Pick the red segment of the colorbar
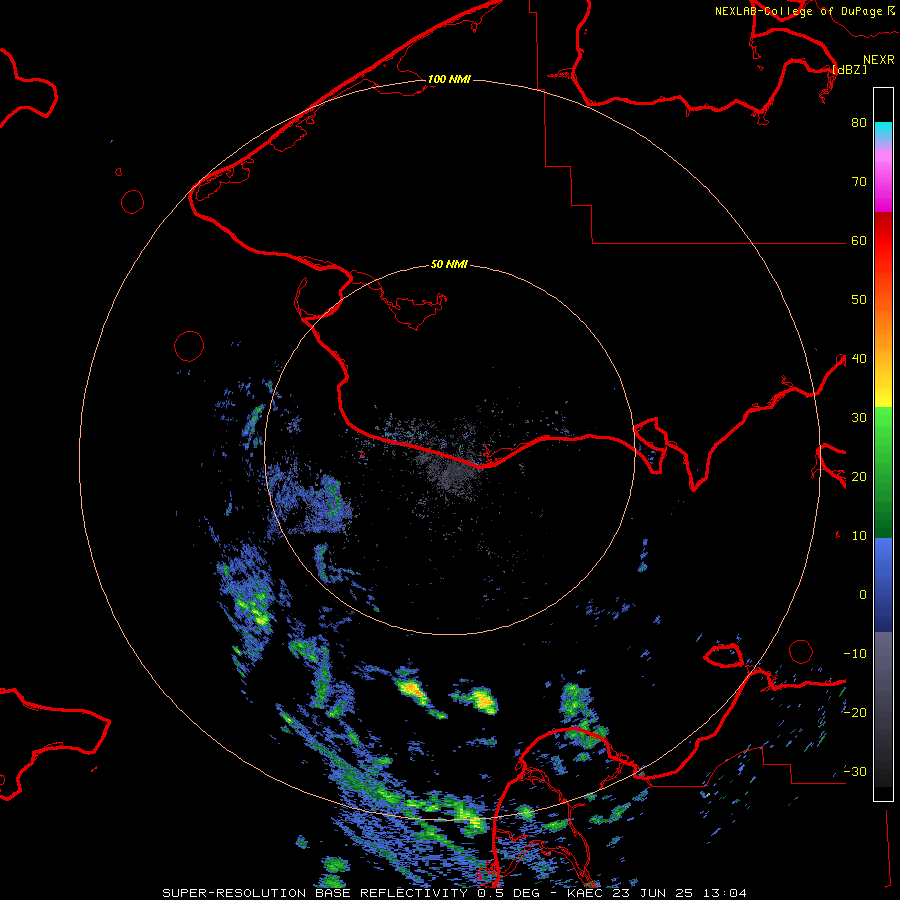The width and height of the screenshot is (900, 900). click(x=883, y=241)
